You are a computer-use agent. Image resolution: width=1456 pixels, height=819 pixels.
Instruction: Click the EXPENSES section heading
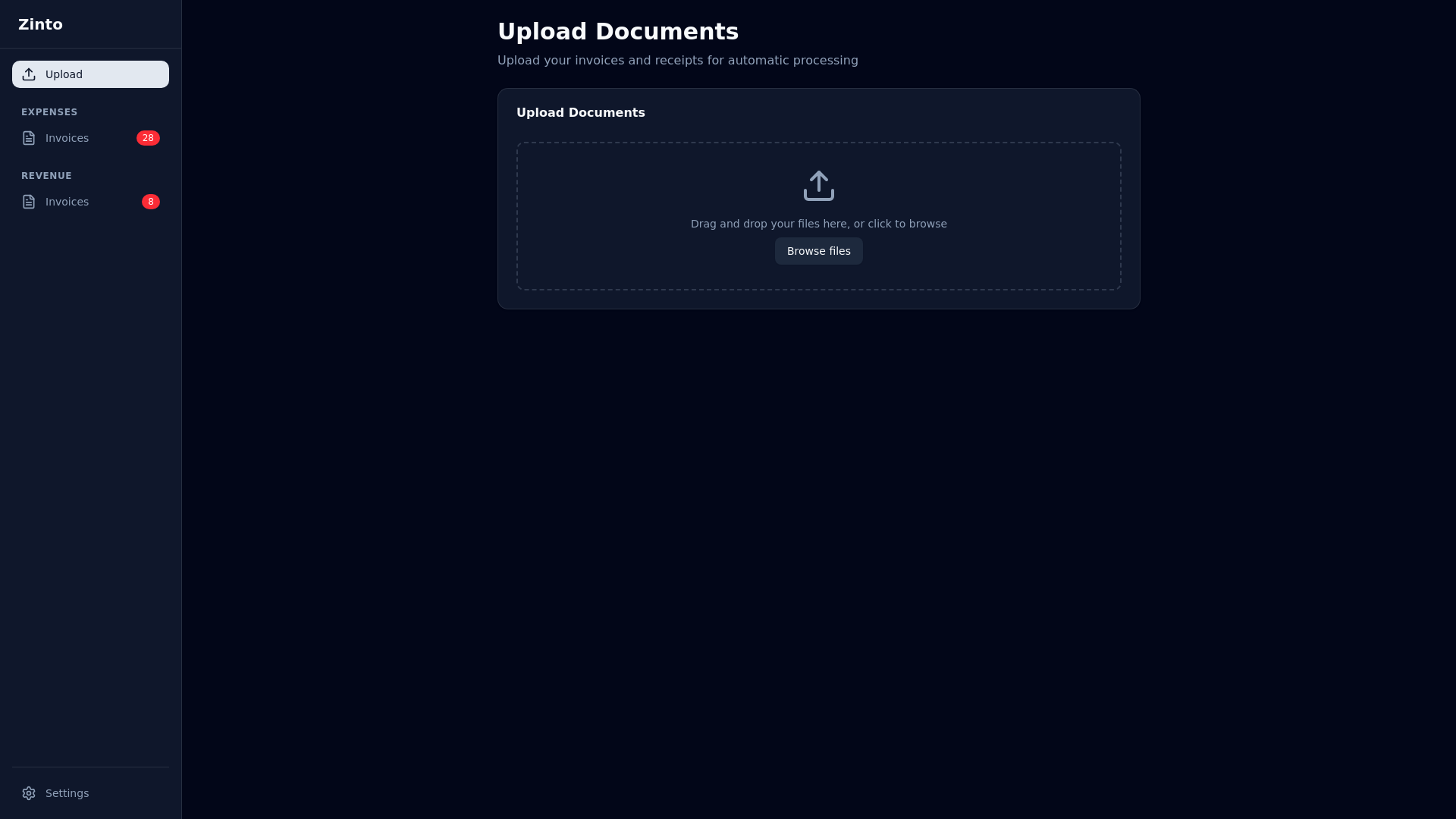[x=49, y=112]
